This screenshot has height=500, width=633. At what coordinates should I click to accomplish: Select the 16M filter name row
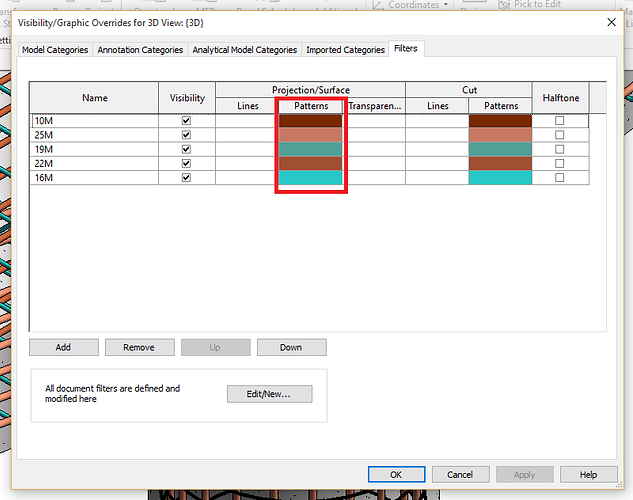pos(94,178)
